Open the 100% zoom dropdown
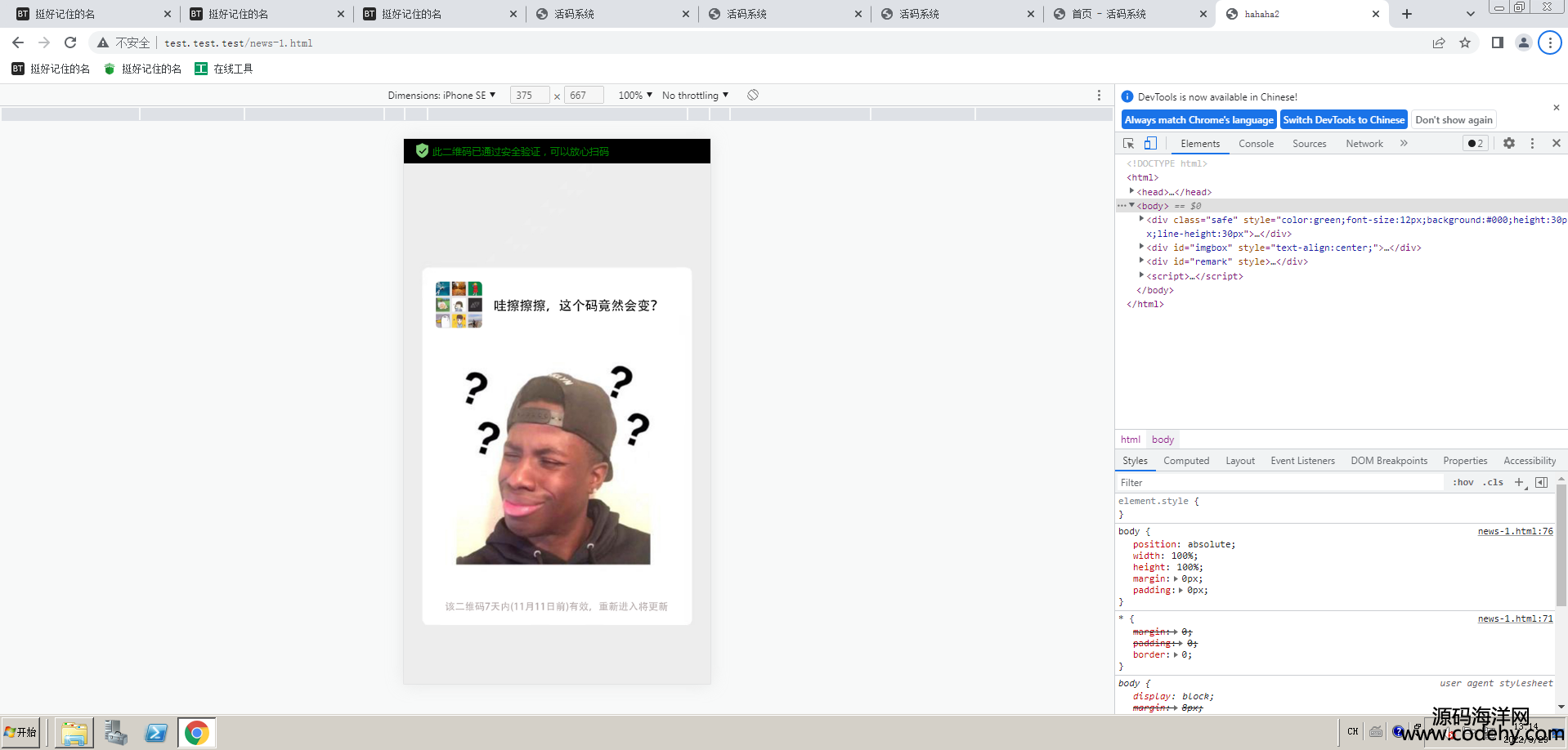The height and width of the screenshot is (750, 1568). pyautogui.click(x=635, y=96)
